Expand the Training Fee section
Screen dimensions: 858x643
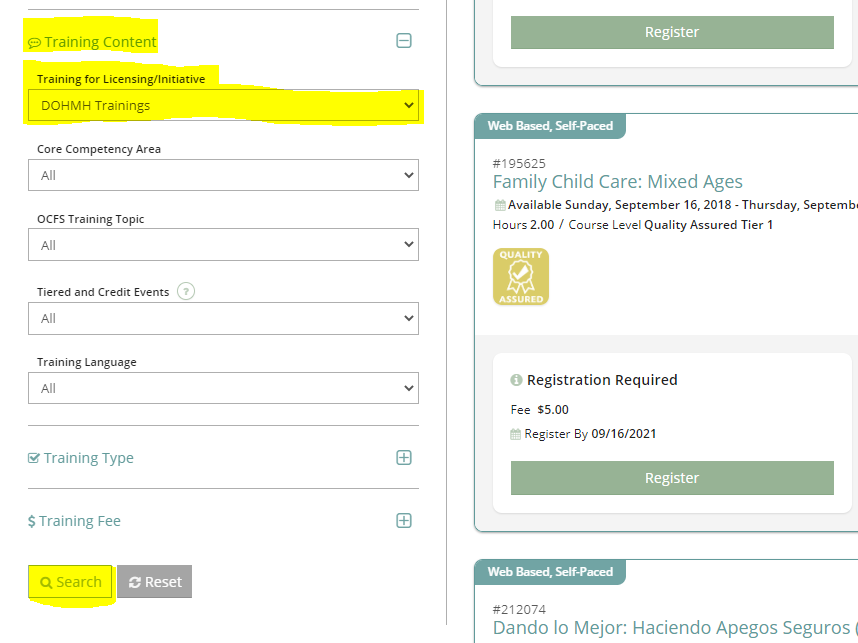click(x=404, y=520)
